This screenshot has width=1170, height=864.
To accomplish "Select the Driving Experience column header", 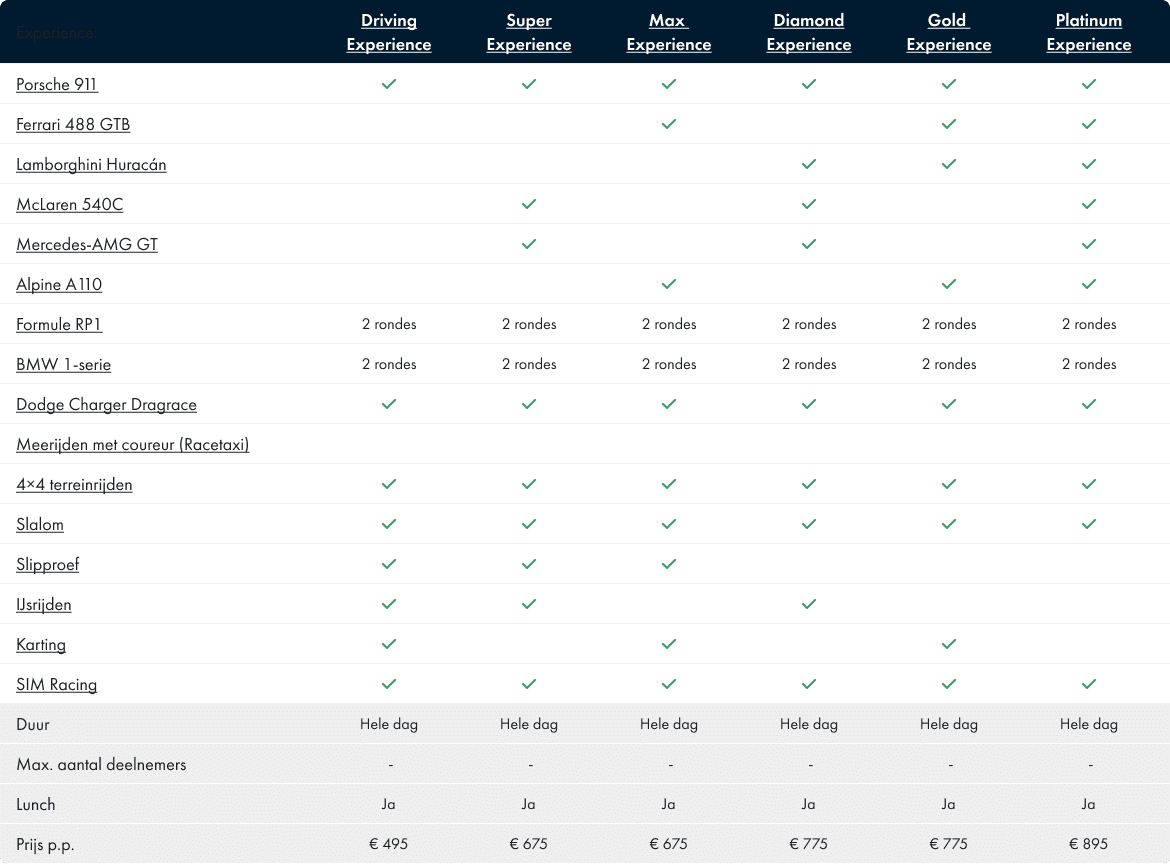I will point(389,32).
